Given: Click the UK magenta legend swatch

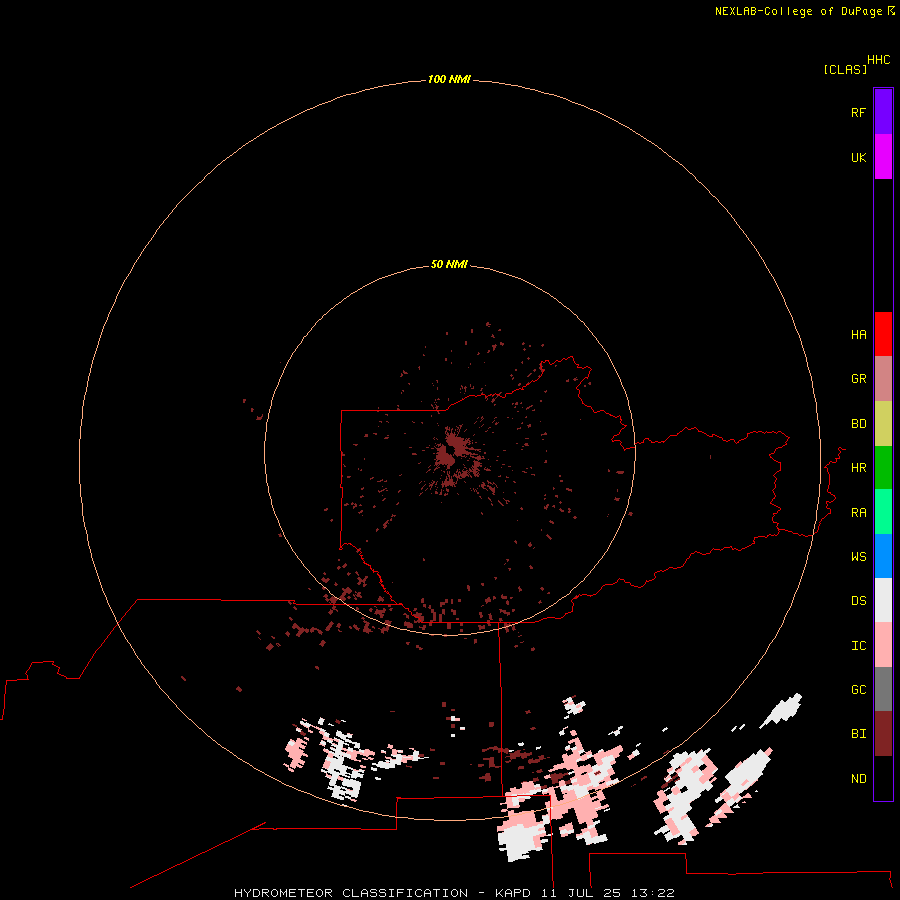Looking at the screenshot, I should [x=883, y=157].
